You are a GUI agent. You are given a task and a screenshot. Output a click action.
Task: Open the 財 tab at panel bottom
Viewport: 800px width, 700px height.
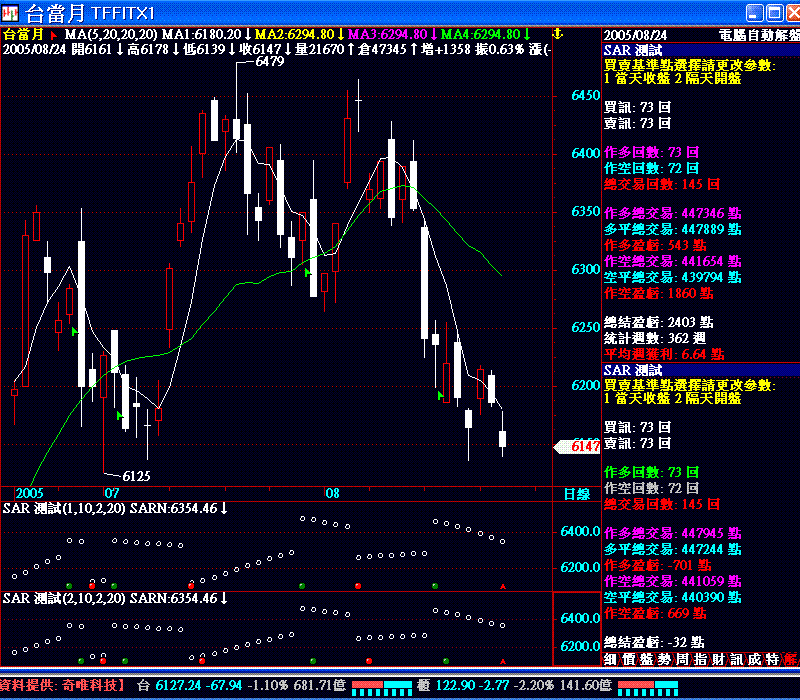click(x=718, y=659)
